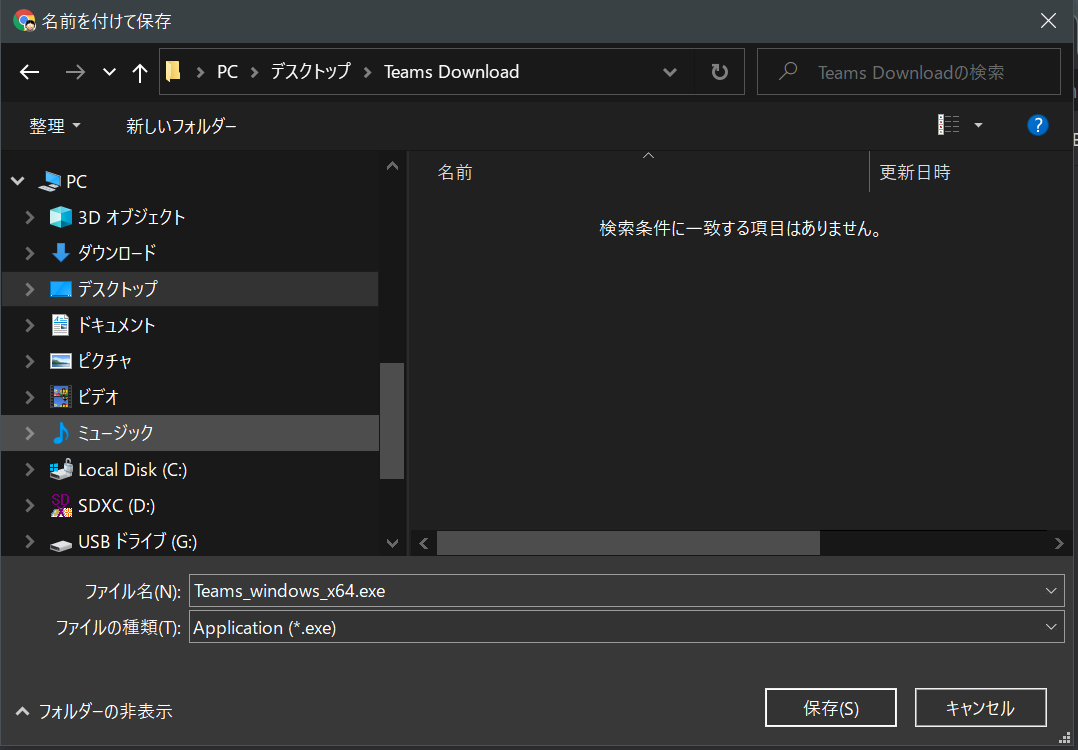
Task: Expand Local Disk (C:) node
Action: pos(30,470)
